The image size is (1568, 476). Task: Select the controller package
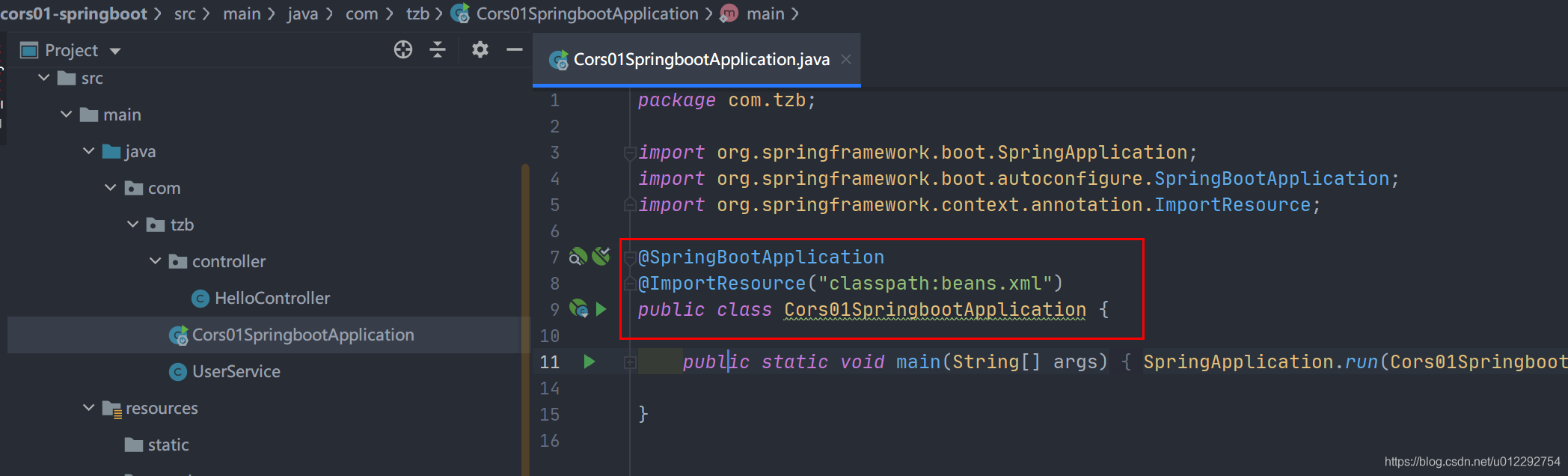pyautogui.click(x=229, y=261)
